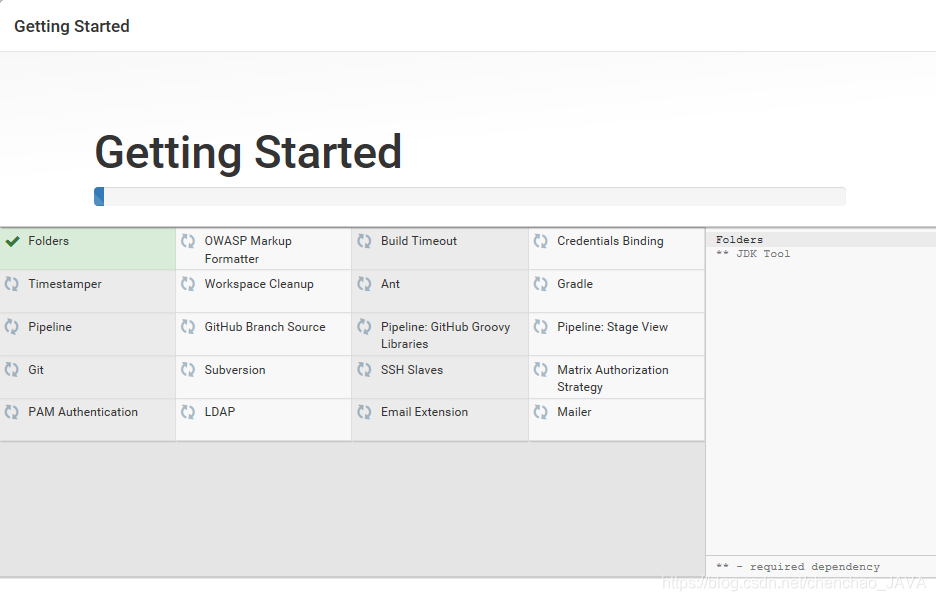Select 'Matrix Authorization Strategy' plugin text
The width and height of the screenshot is (936, 601).
pyautogui.click(x=612, y=378)
